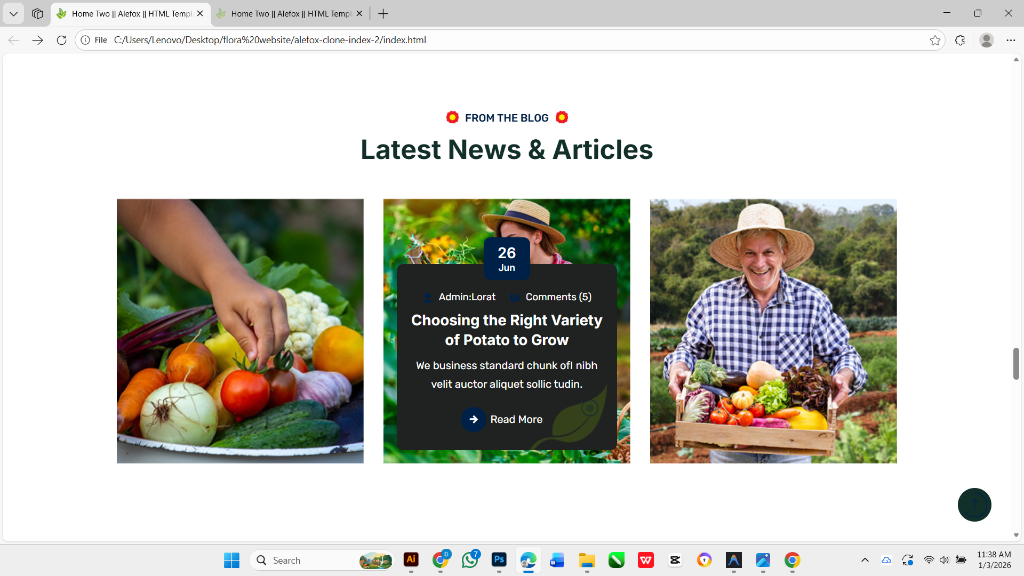Show hidden system tray icons

pyautogui.click(x=864, y=560)
